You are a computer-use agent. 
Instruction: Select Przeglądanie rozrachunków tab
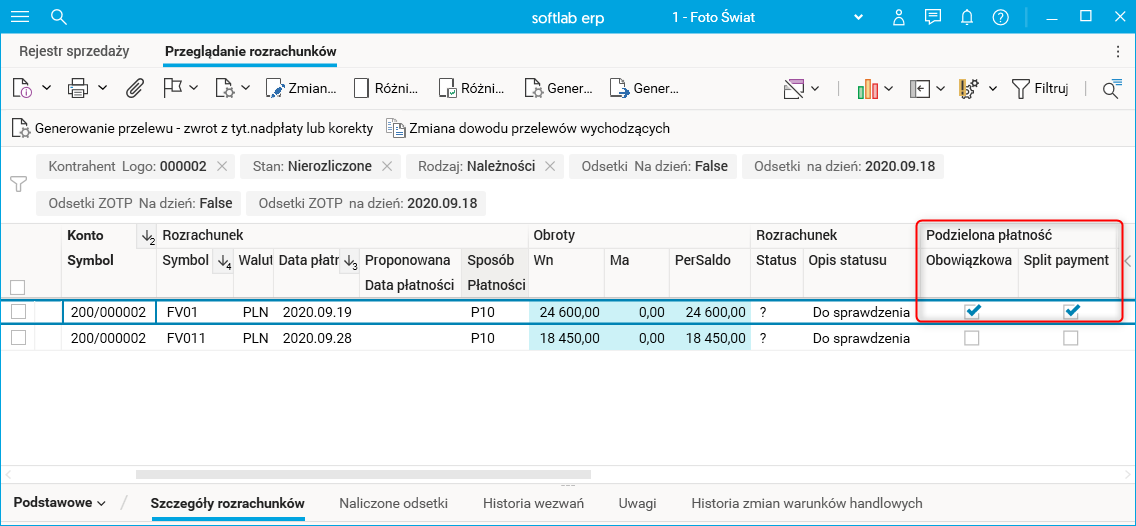pos(251,51)
